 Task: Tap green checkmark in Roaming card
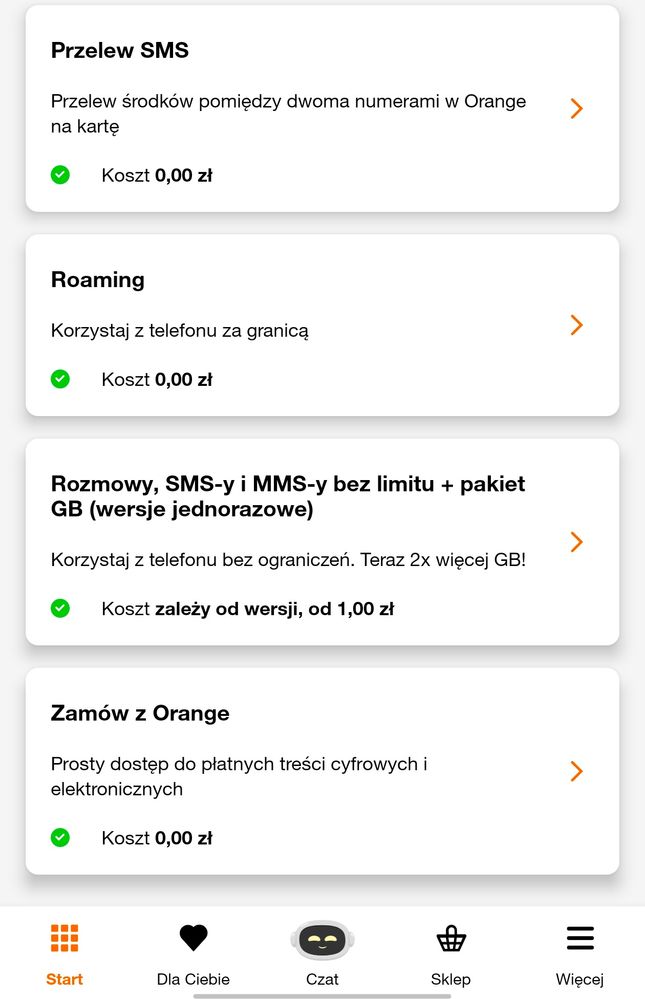[60, 379]
